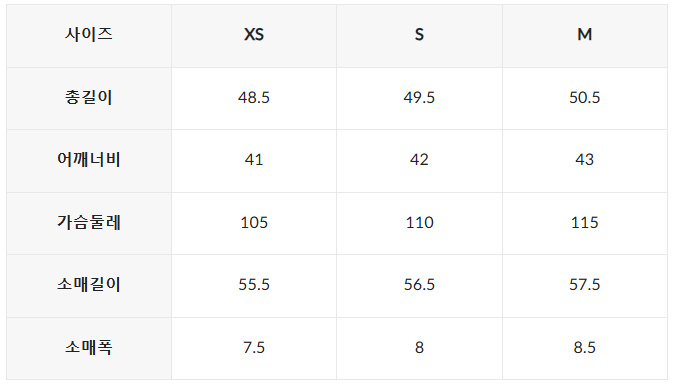The image size is (675, 386).
Task: Click the 사이즈 header cell
Action: (89, 34)
